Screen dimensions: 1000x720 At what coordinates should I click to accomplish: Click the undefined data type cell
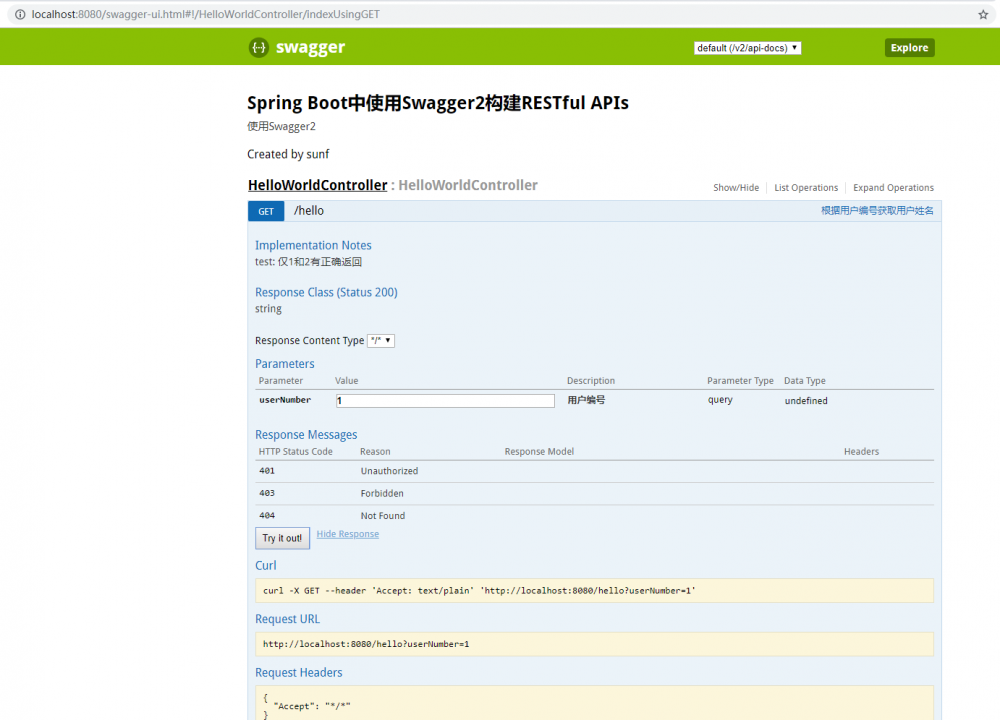[x=806, y=400]
